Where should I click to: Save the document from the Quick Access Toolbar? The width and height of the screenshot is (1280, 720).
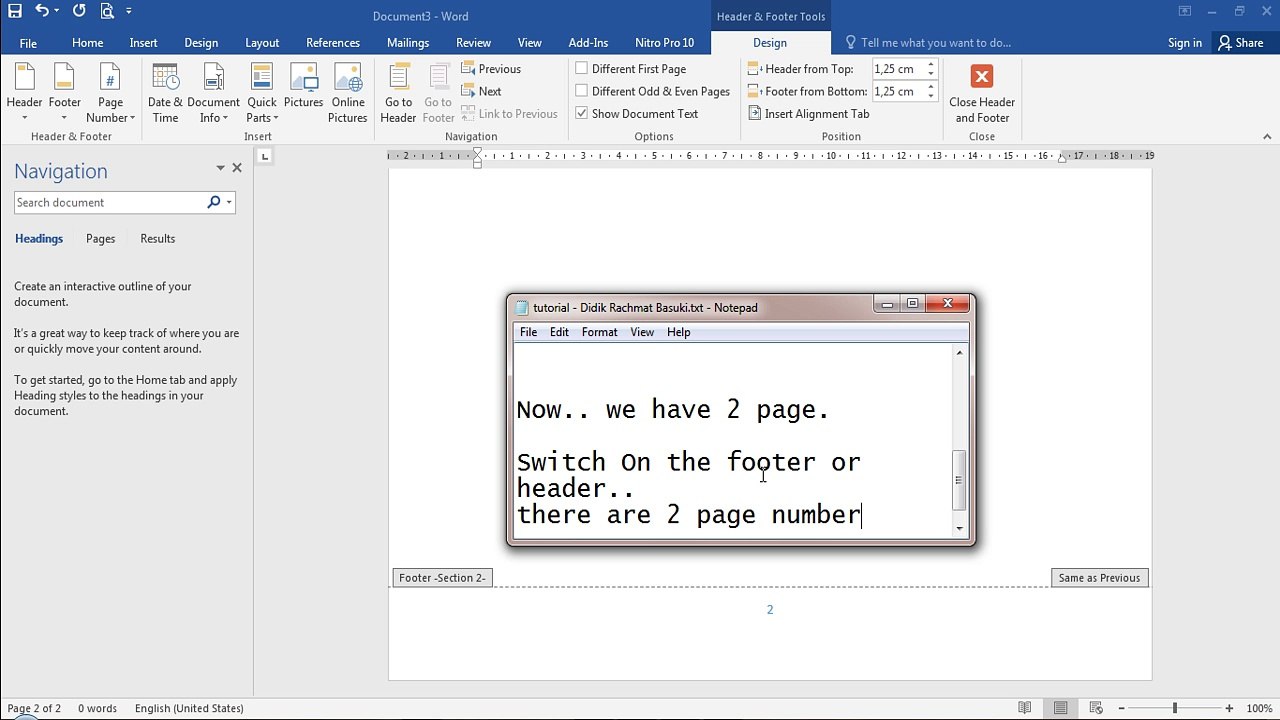[15, 11]
